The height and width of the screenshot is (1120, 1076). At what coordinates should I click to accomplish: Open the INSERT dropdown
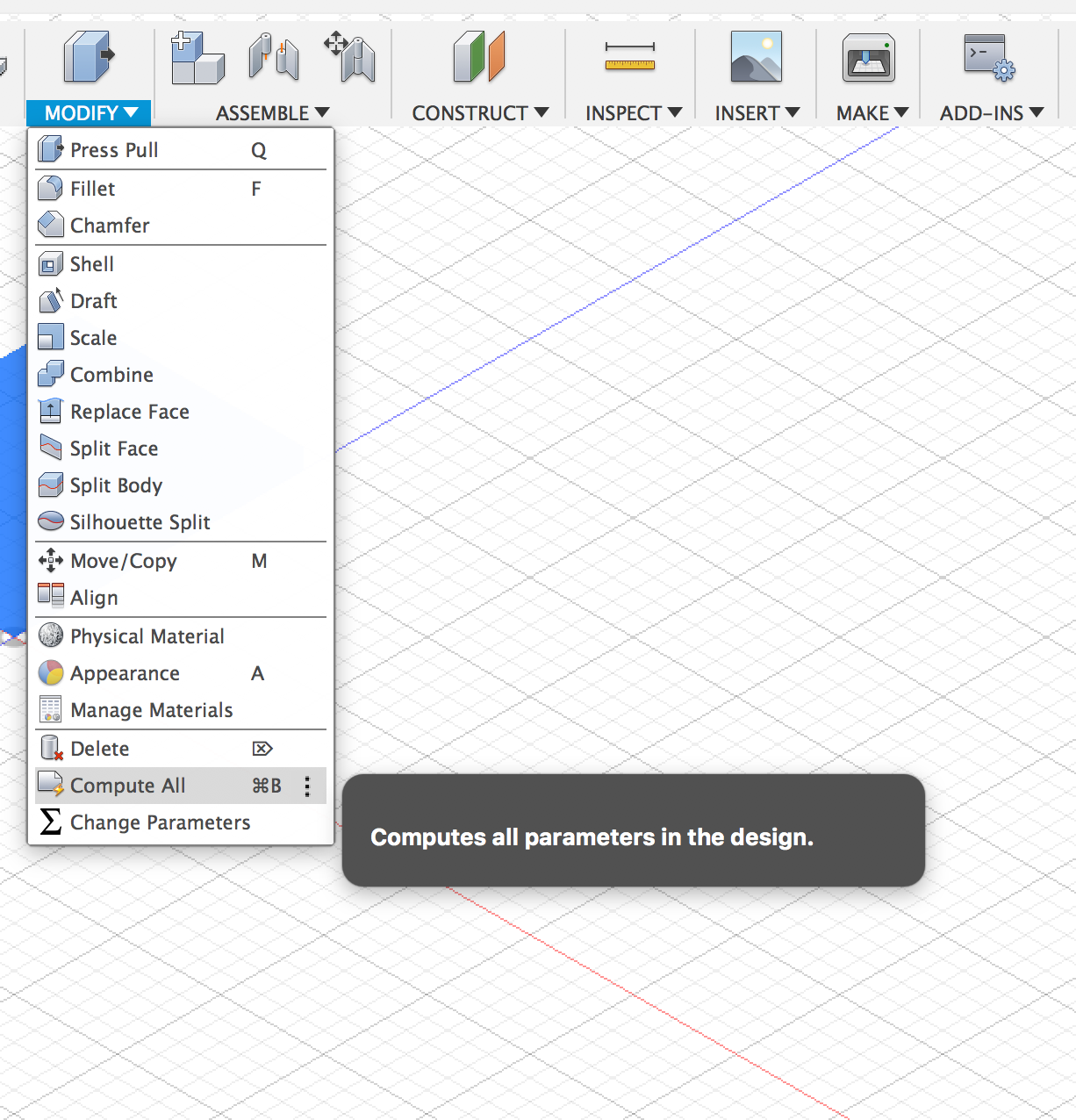point(757,113)
